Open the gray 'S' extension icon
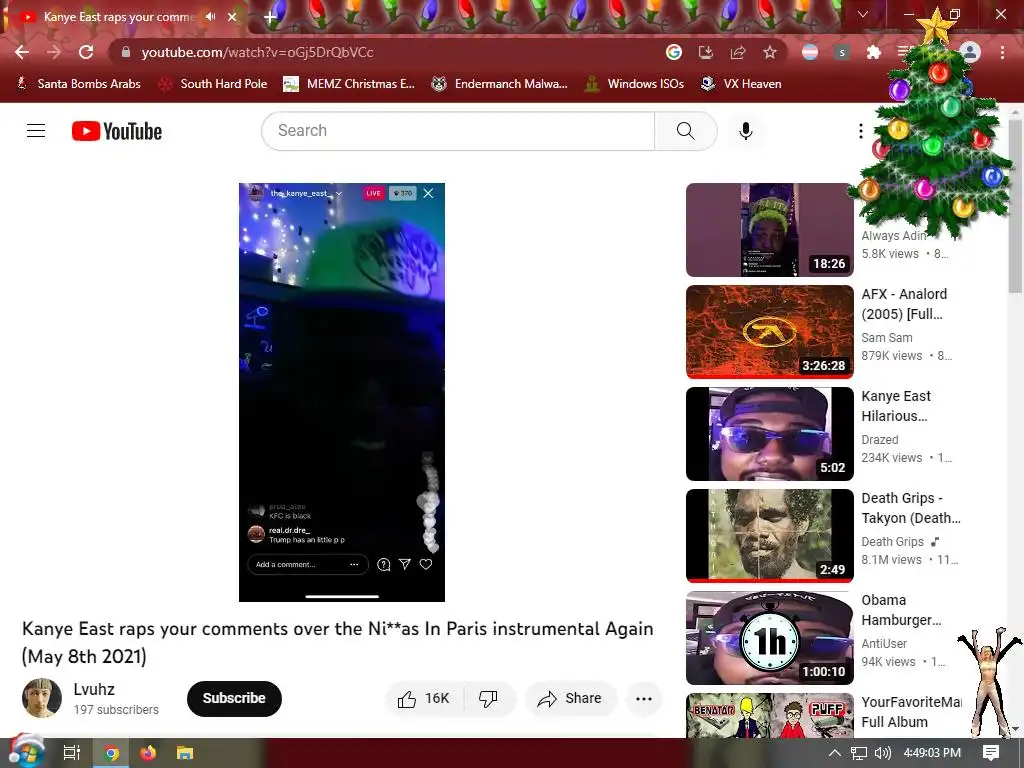 [842, 52]
